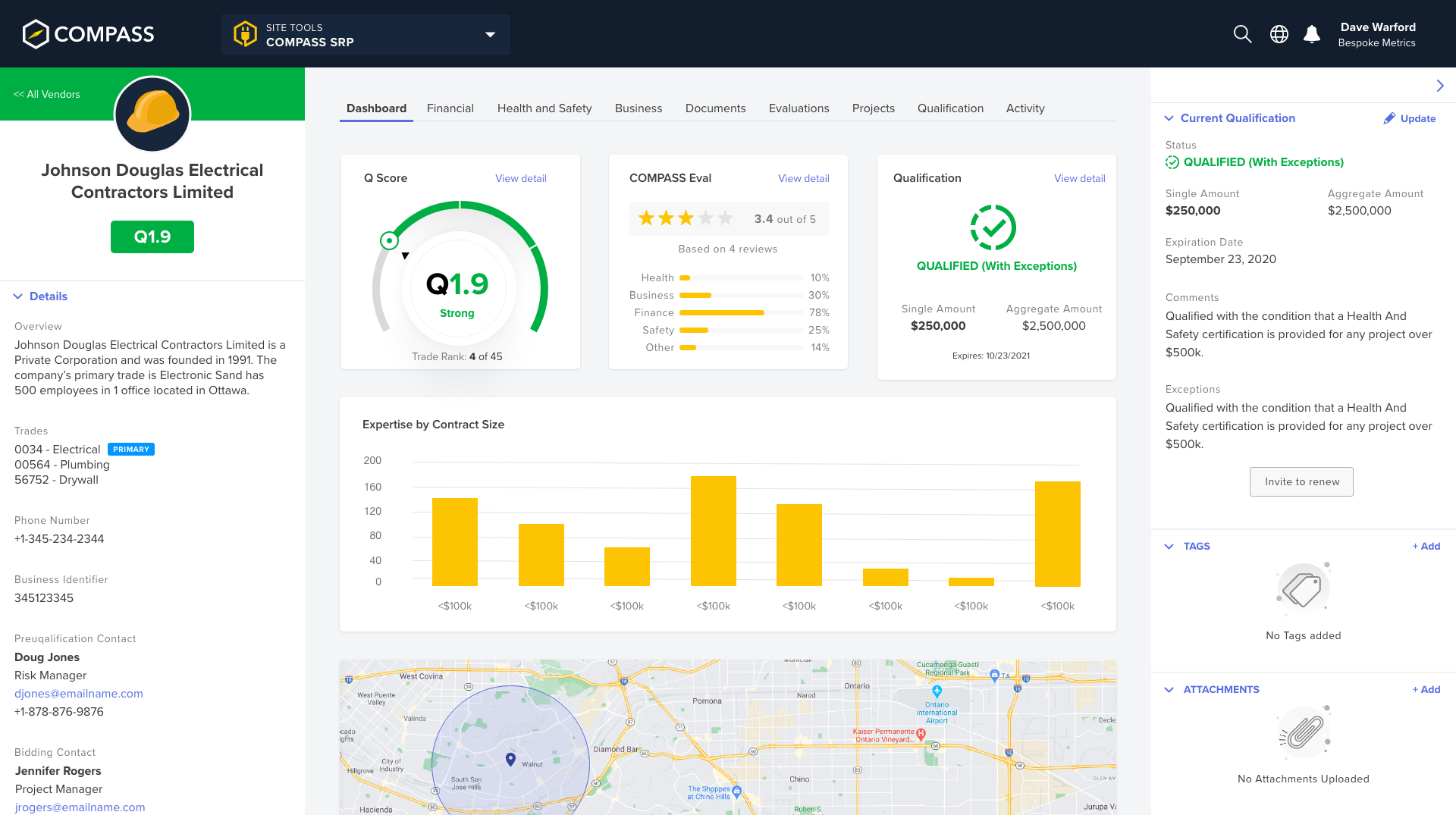The width and height of the screenshot is (1456, 815).
Task: Collapse the Details section
Action: (x=18, y=296)
